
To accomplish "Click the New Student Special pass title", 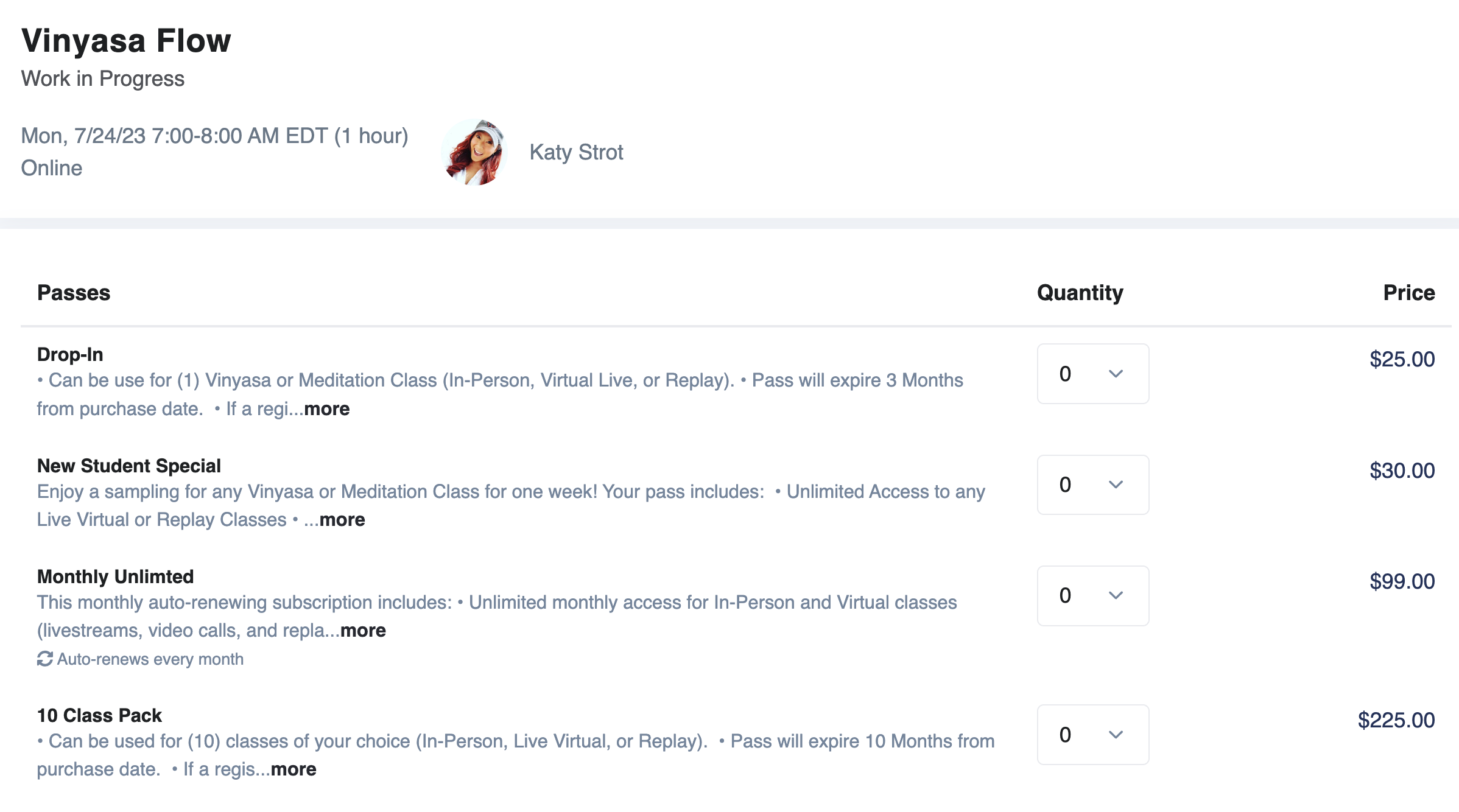I will pos(129,466).
